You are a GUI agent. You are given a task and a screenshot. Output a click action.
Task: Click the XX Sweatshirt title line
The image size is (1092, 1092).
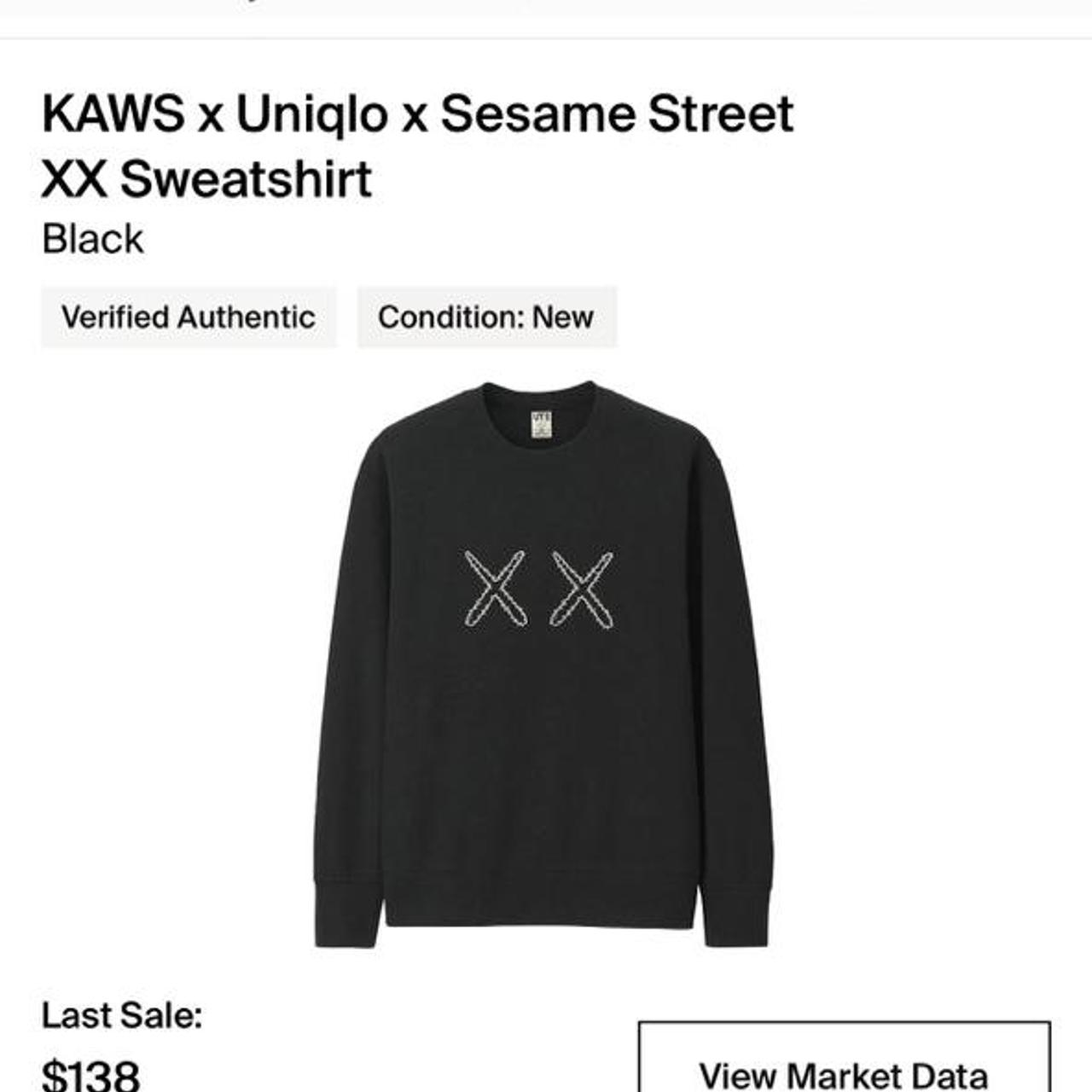(x=207, y=178)
